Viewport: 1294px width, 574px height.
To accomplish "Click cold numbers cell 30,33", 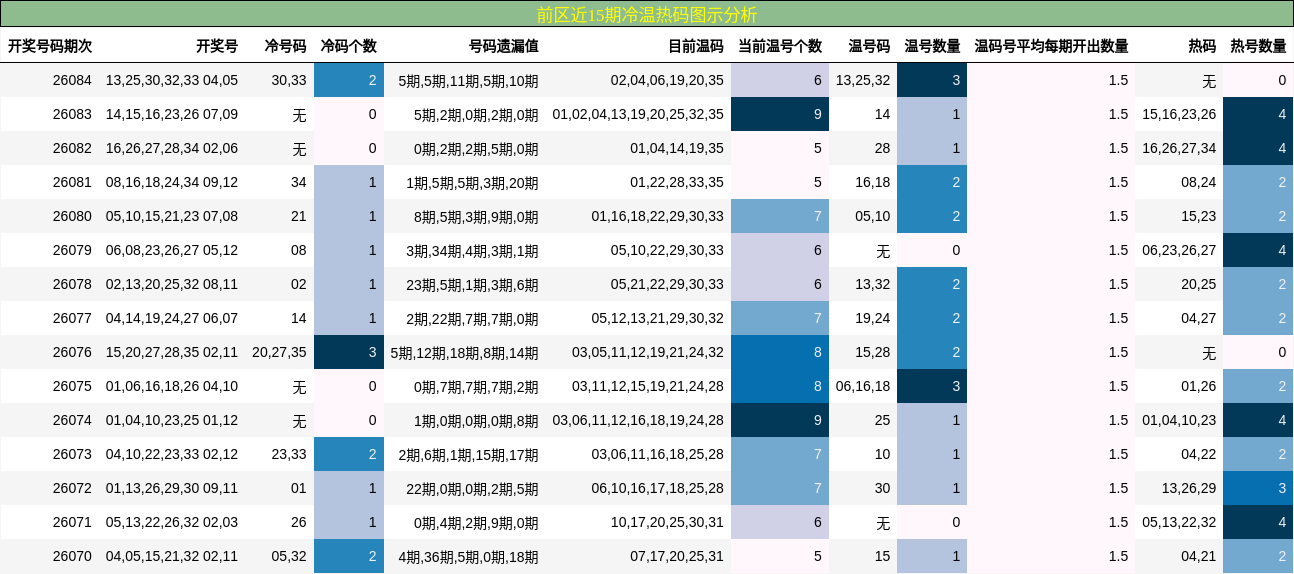I will pyautogui.click(x=289, y=80).
